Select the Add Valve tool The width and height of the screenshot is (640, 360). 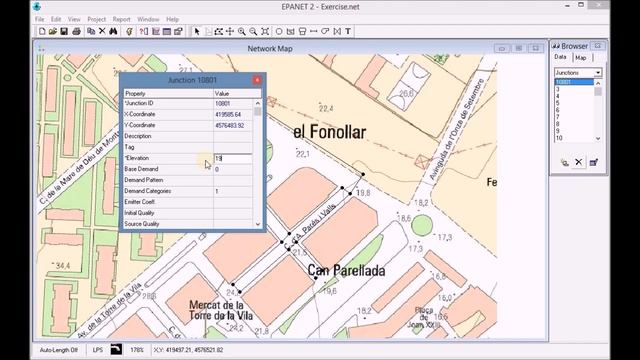pyautogui.click(x=337, y=31)
